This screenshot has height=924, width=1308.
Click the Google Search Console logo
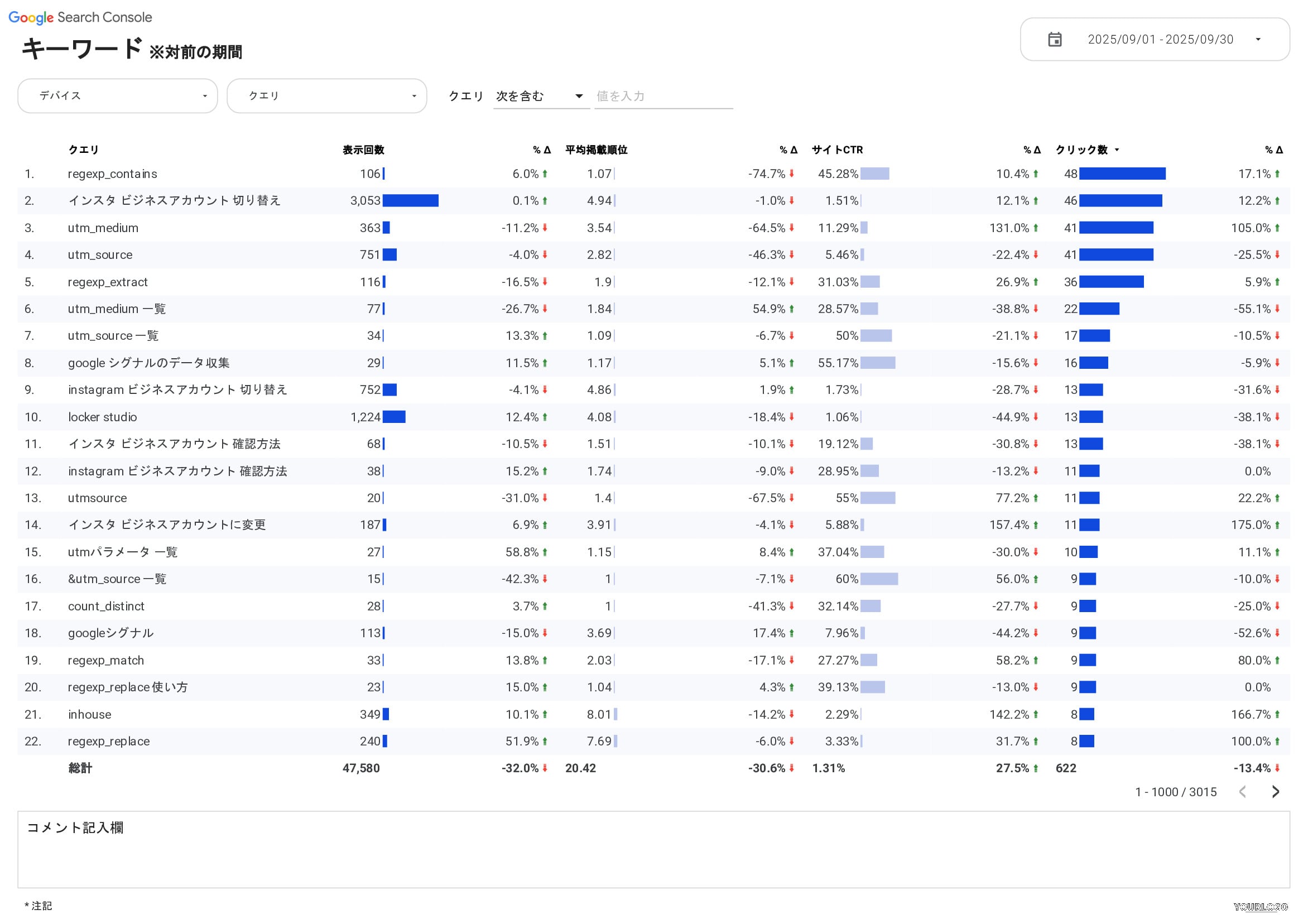(80, 17)
